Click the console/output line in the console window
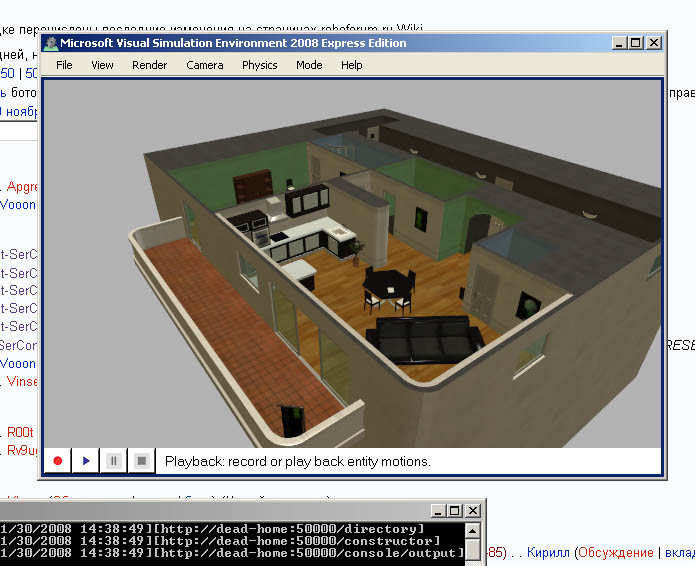 (x=232, y=553)
